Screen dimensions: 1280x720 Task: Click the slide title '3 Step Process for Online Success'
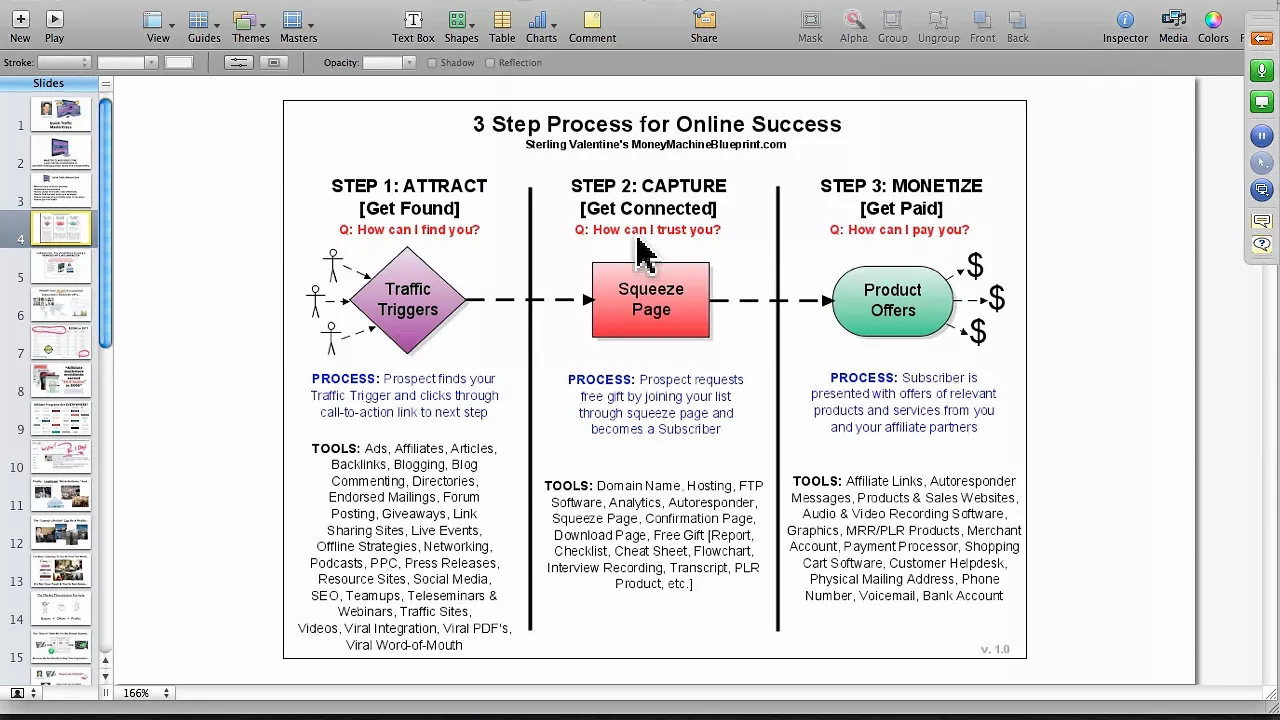657,124
